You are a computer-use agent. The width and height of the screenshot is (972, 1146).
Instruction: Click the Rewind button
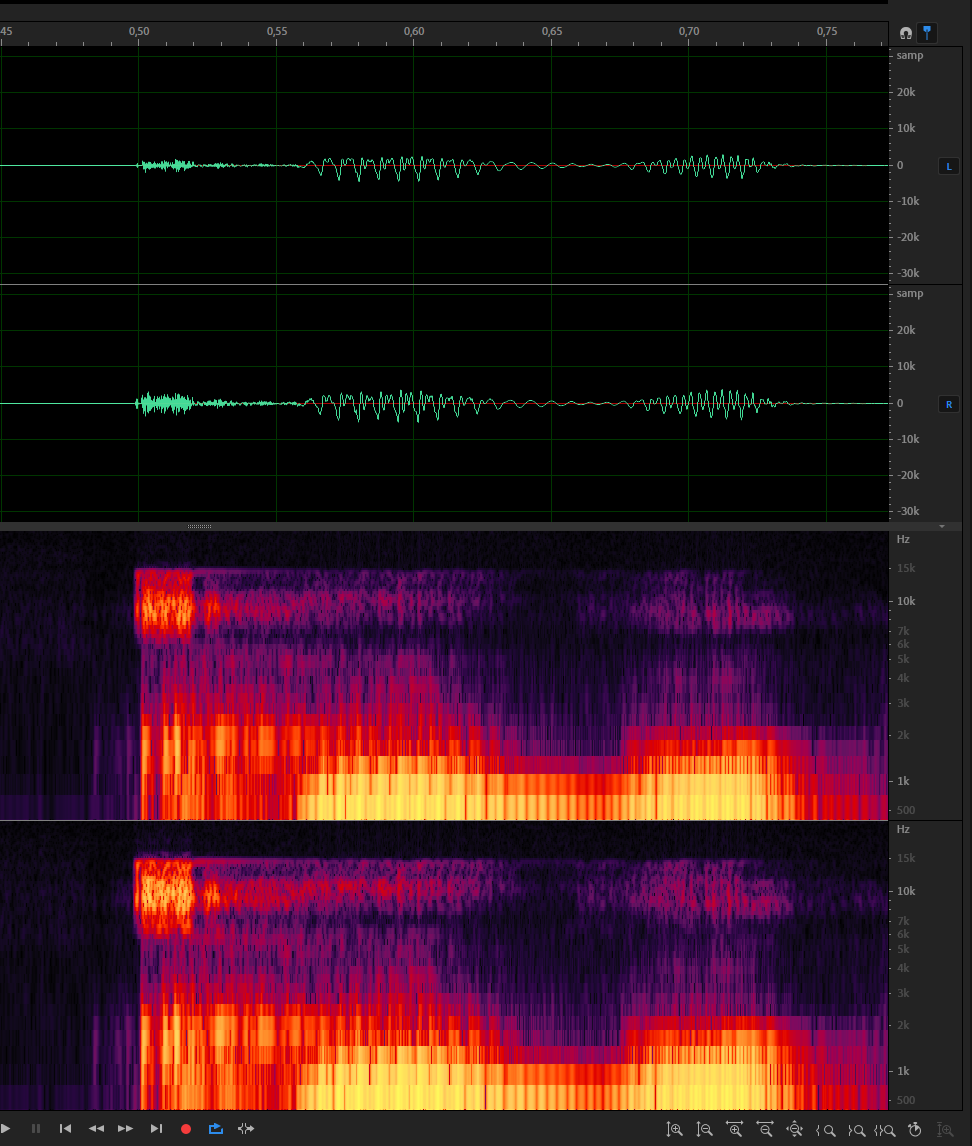click(x=96, y=1129)
